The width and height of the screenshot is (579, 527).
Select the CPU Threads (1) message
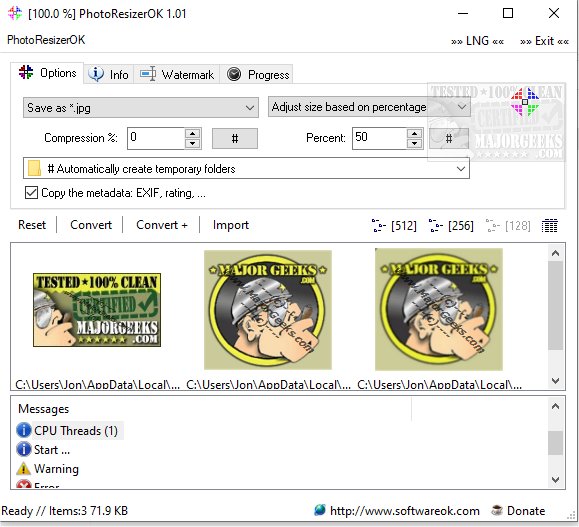tap(76, 431)
